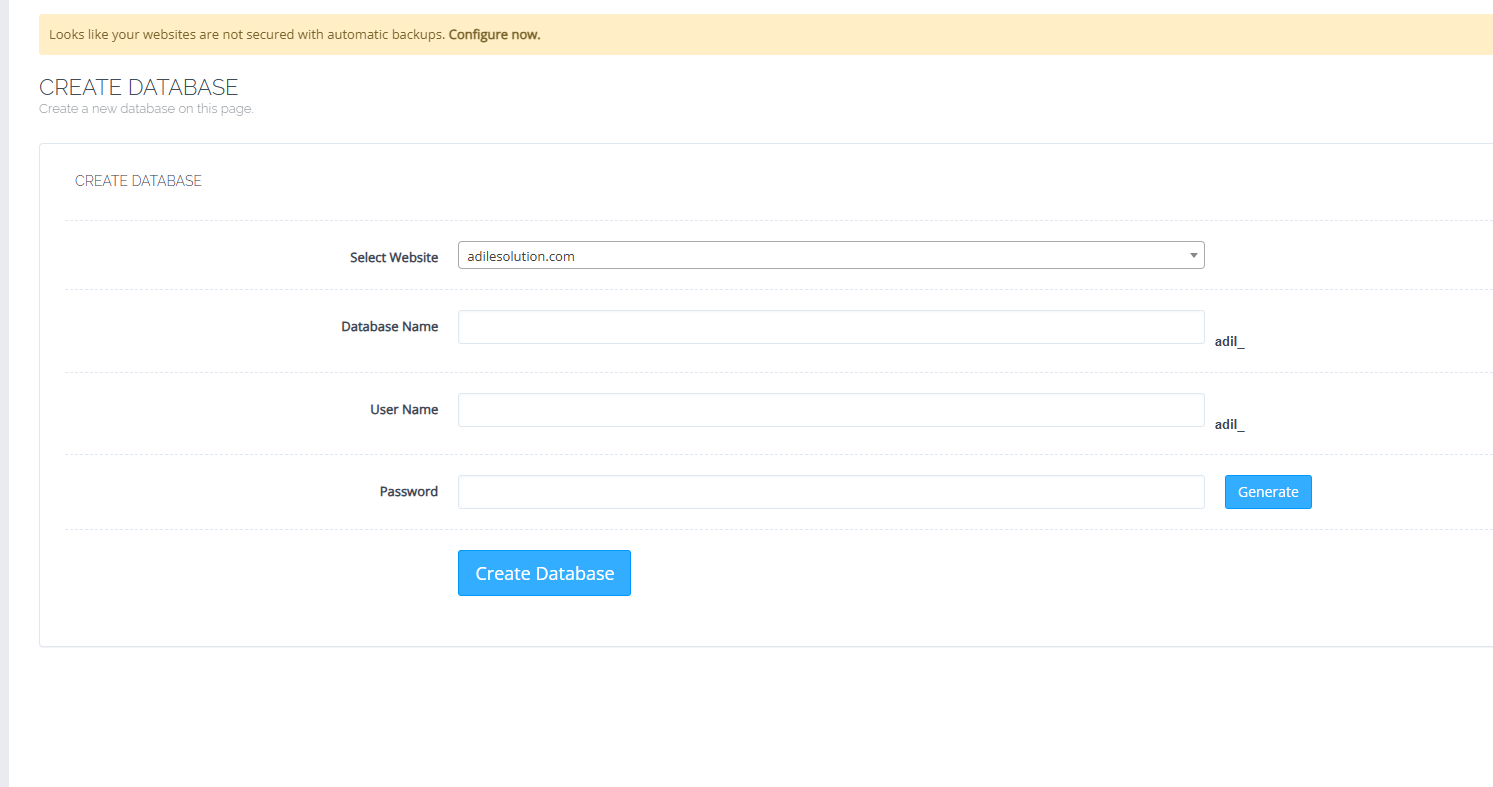Submit with the Create Database button
The width and height of the screenshot is (1493, 787).
click(544, 573)
